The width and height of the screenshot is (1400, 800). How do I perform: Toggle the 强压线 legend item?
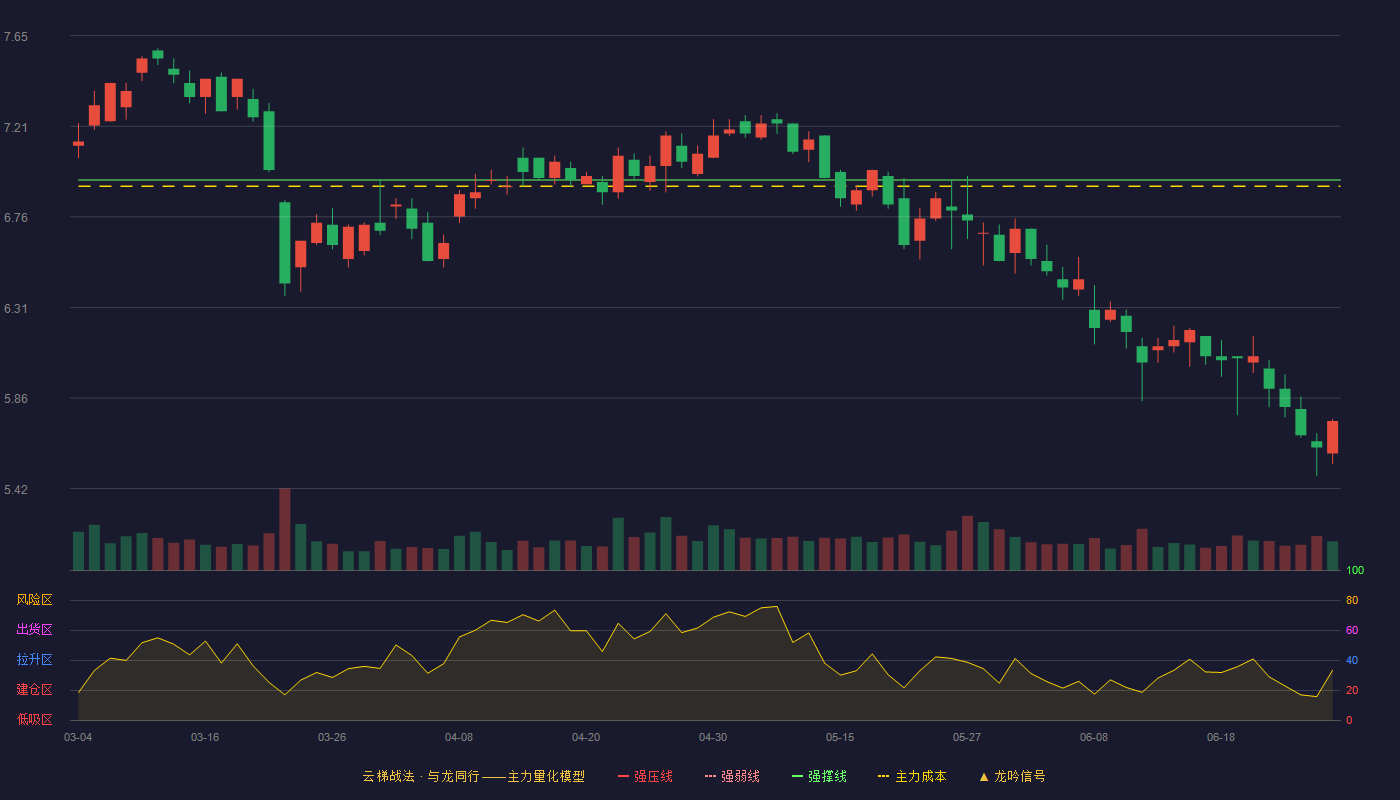[x=645, y=776]
